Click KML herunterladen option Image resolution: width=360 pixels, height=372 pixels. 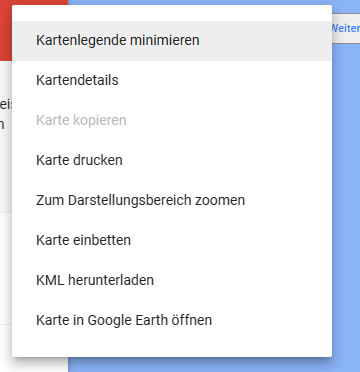pyautogui.click(x=172, y=281)
